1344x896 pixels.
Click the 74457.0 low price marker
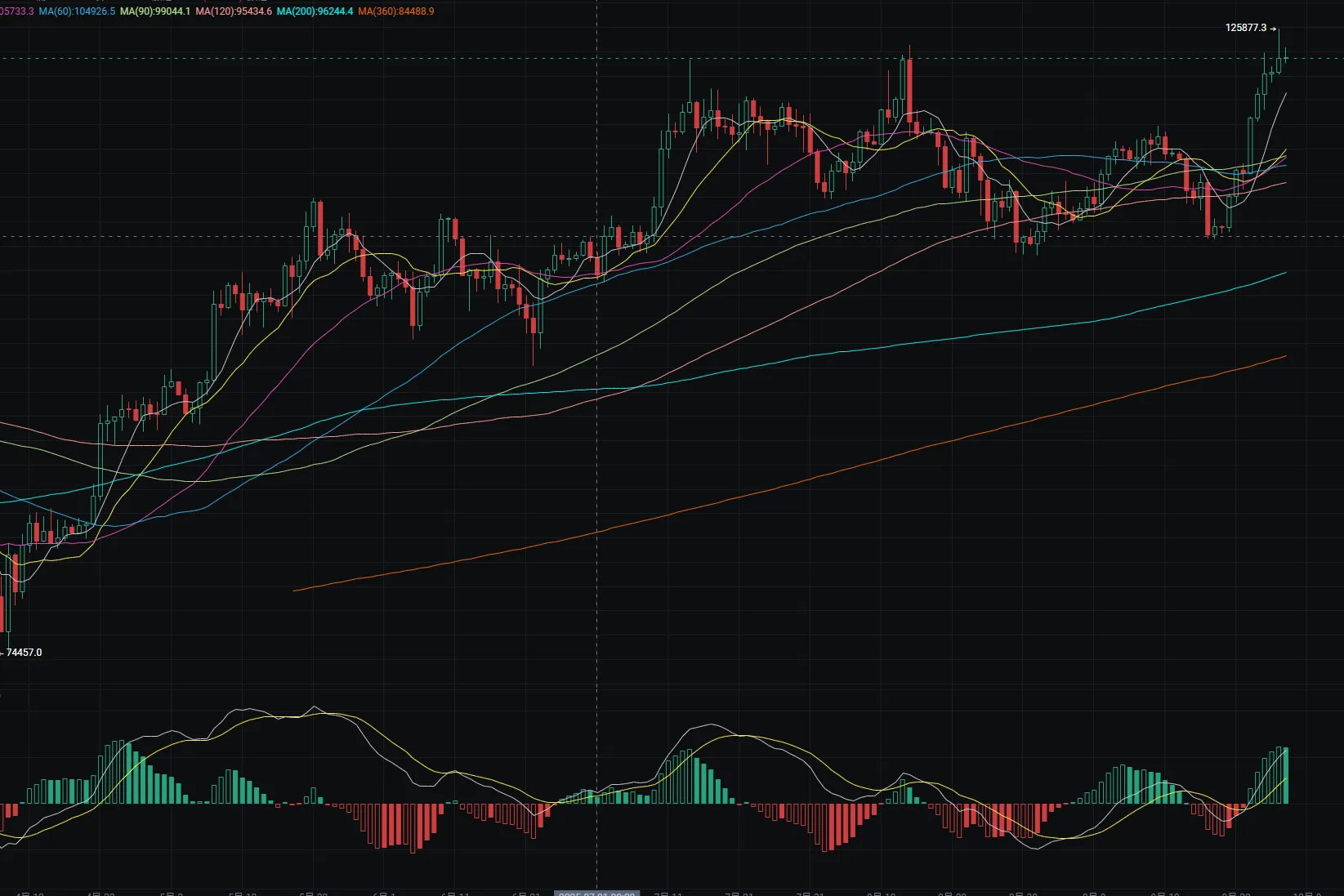(24, 652)
